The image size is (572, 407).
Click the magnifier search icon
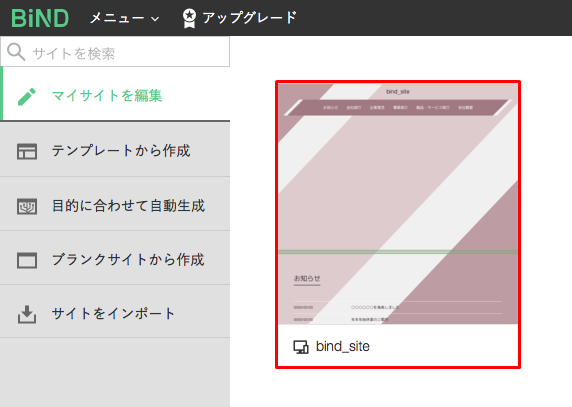click(x=16, y=52)
